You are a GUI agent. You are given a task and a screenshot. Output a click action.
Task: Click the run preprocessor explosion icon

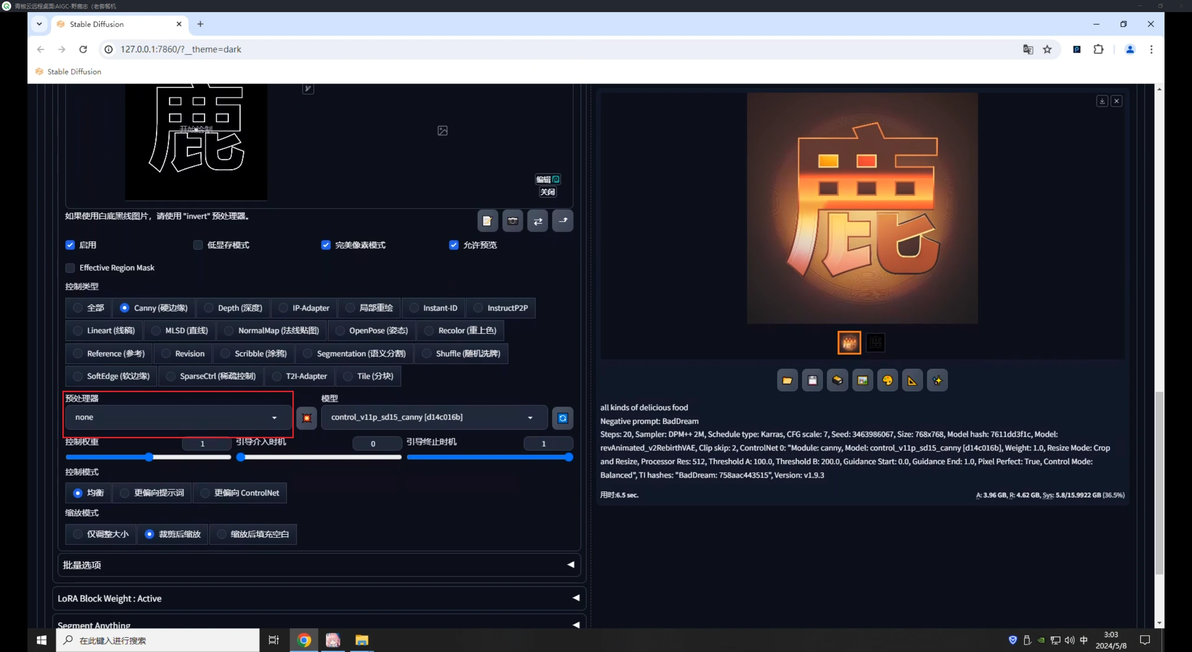coord(306,418)
